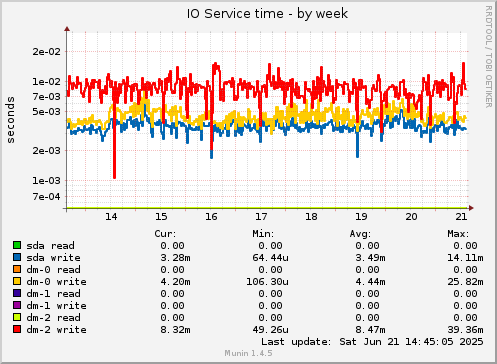
Task: Click dm-0 write maximum value 25.82m
Action: click(x=465, y=282)
